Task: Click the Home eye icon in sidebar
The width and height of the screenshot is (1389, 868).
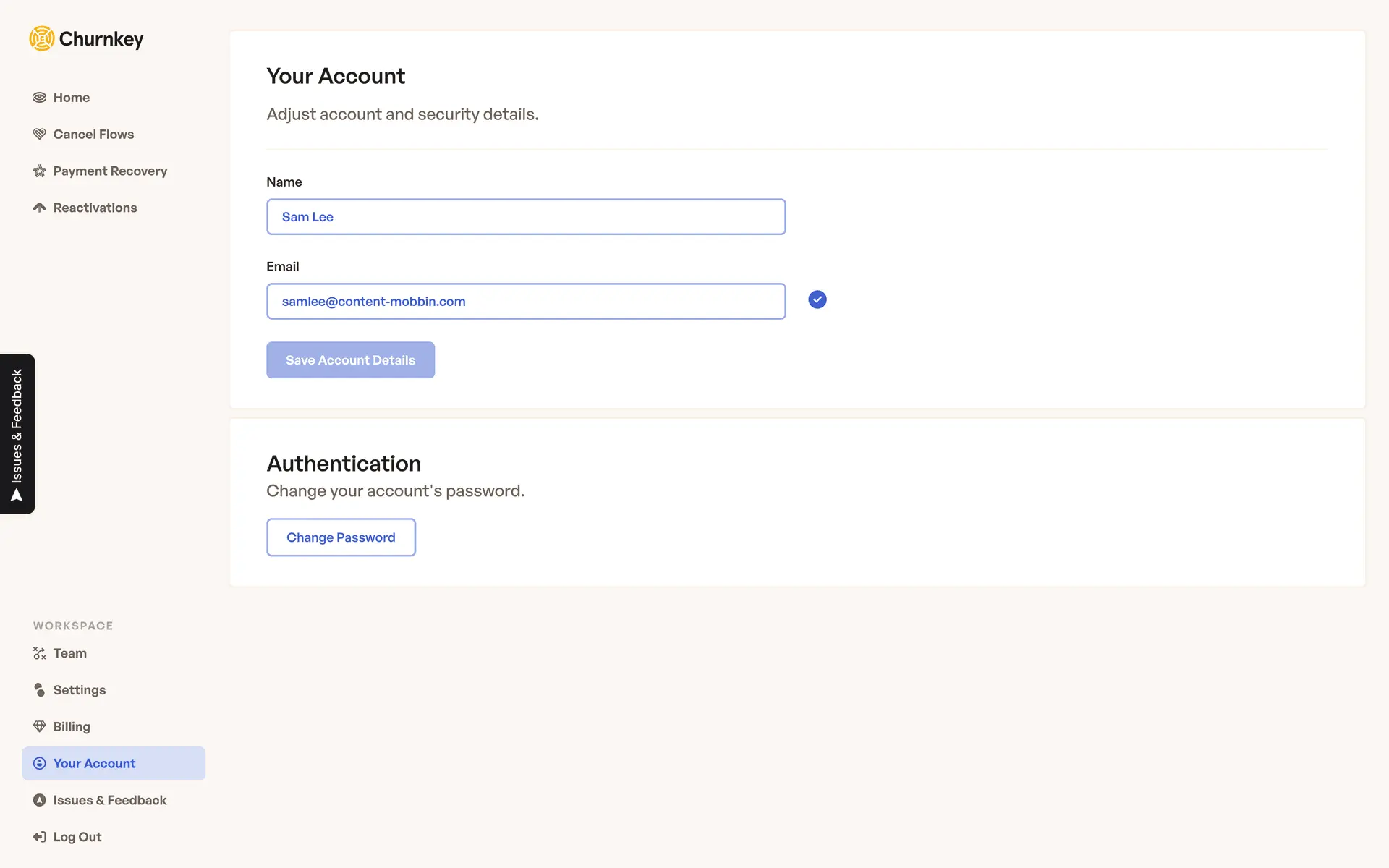Action: click(x=40, y=98)
